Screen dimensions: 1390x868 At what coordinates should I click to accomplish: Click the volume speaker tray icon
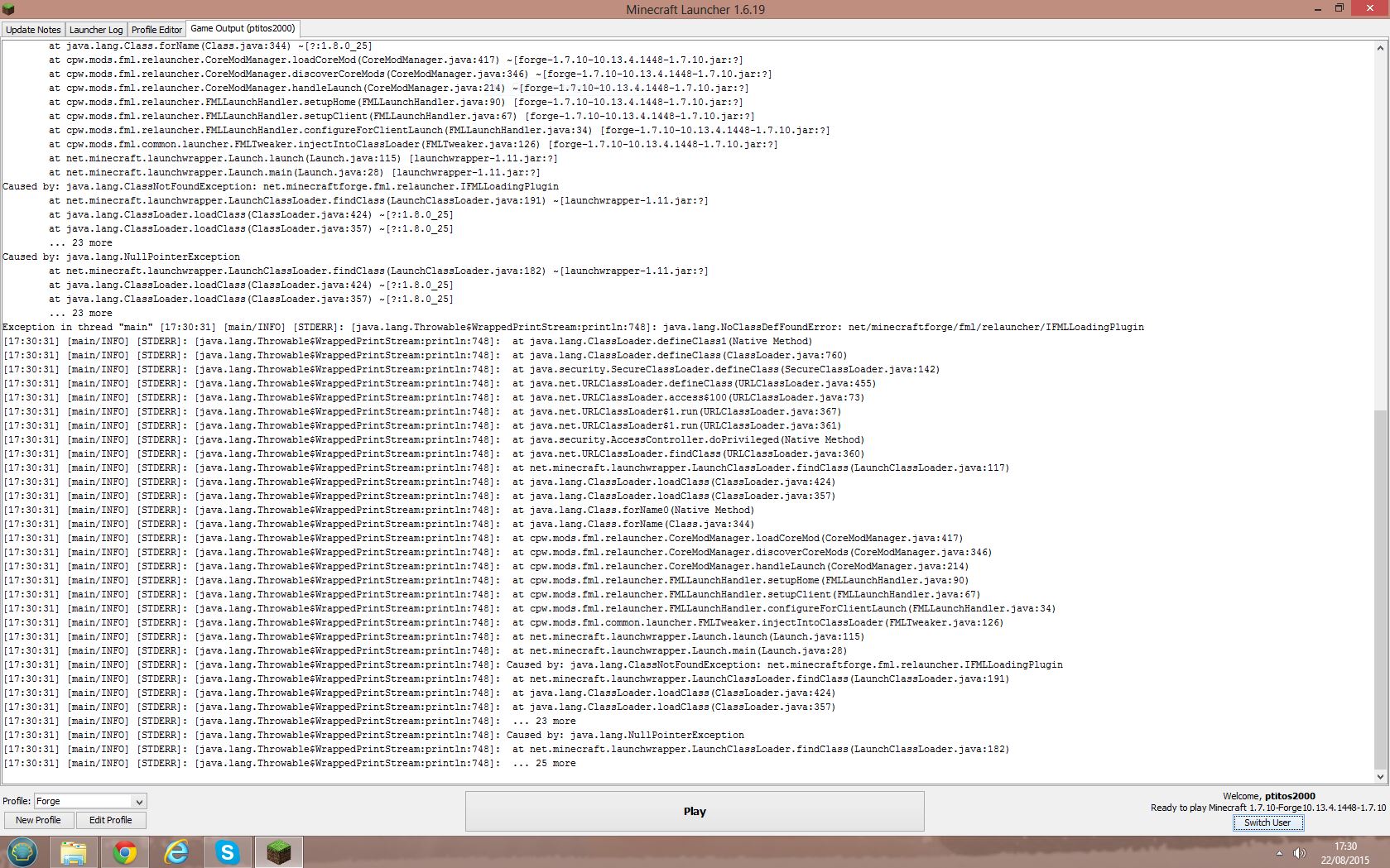tap(1300, 853)
